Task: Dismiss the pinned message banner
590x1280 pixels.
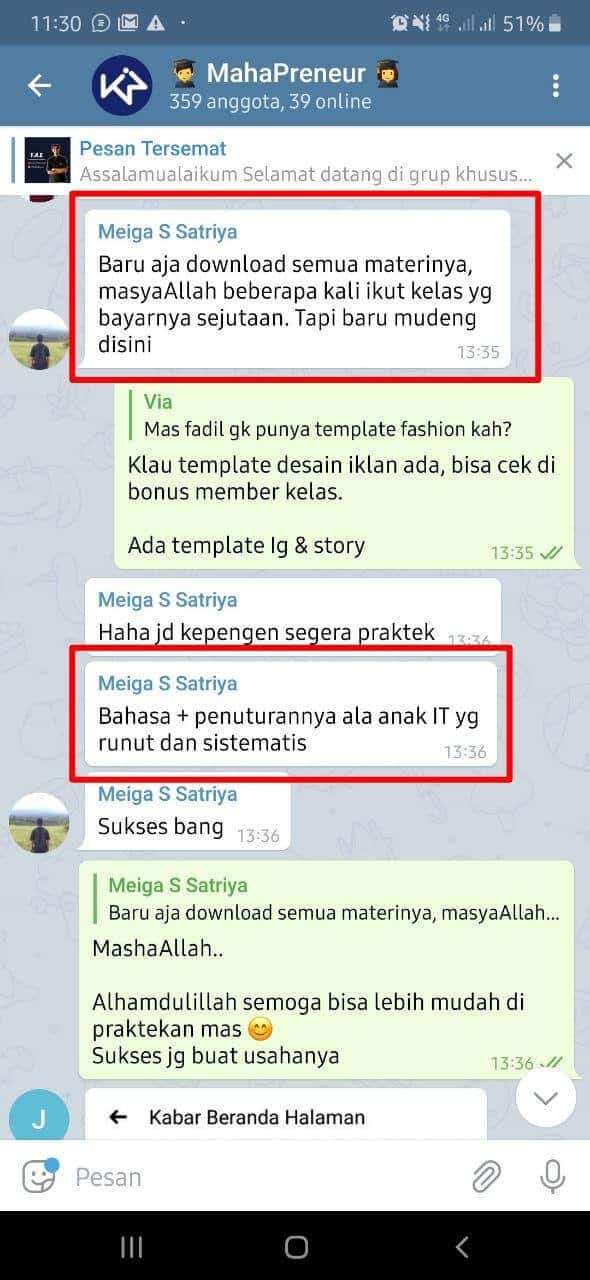Action: (x=564, y=161)
